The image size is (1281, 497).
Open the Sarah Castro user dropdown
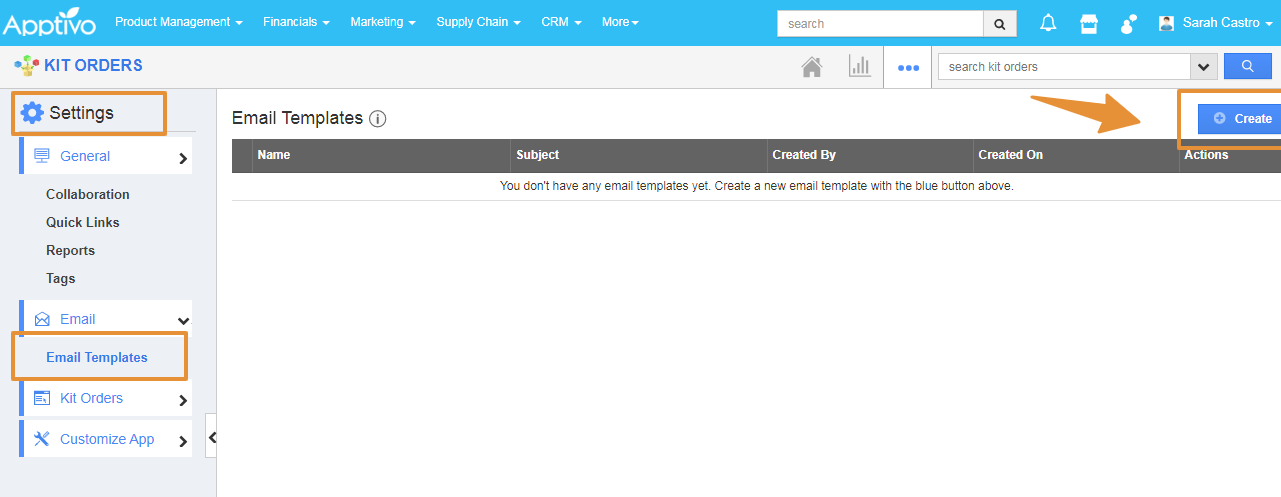pos(1227,22)
